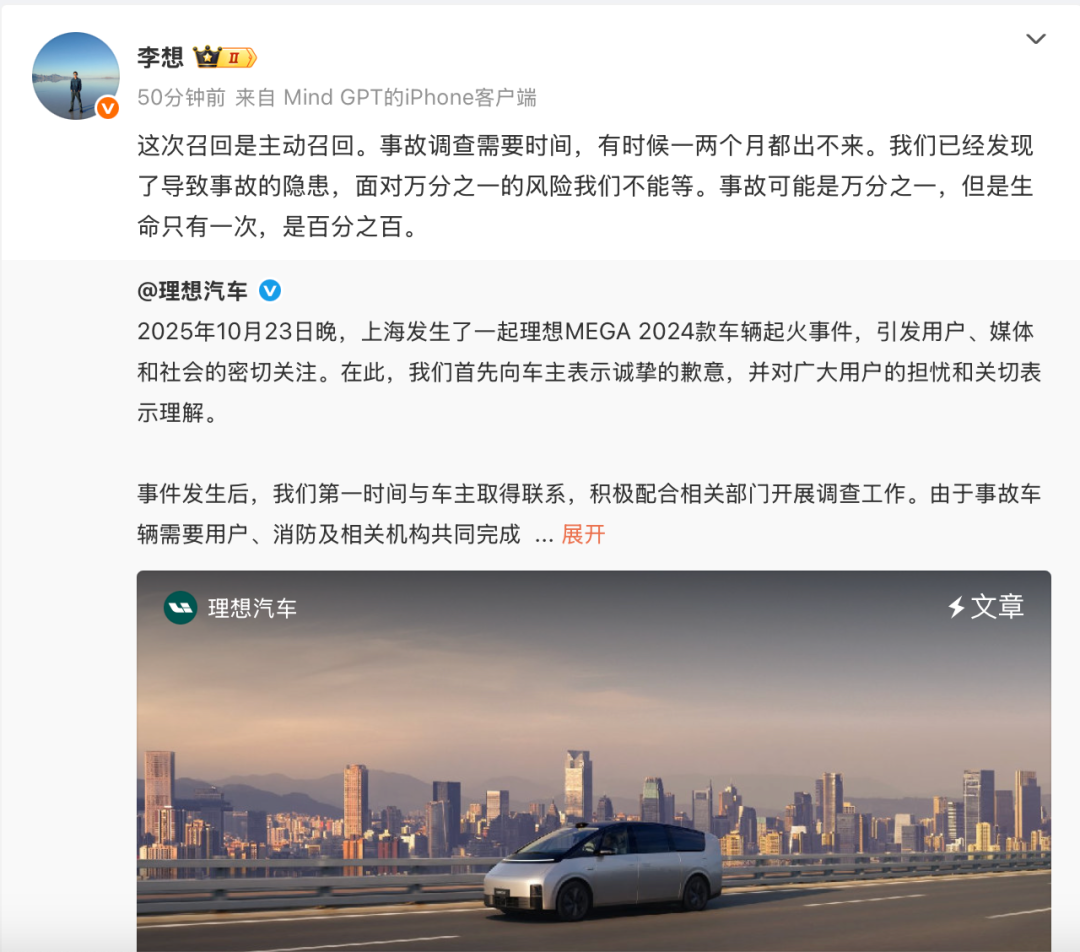Open the 李想 username link

pos(160,57)
